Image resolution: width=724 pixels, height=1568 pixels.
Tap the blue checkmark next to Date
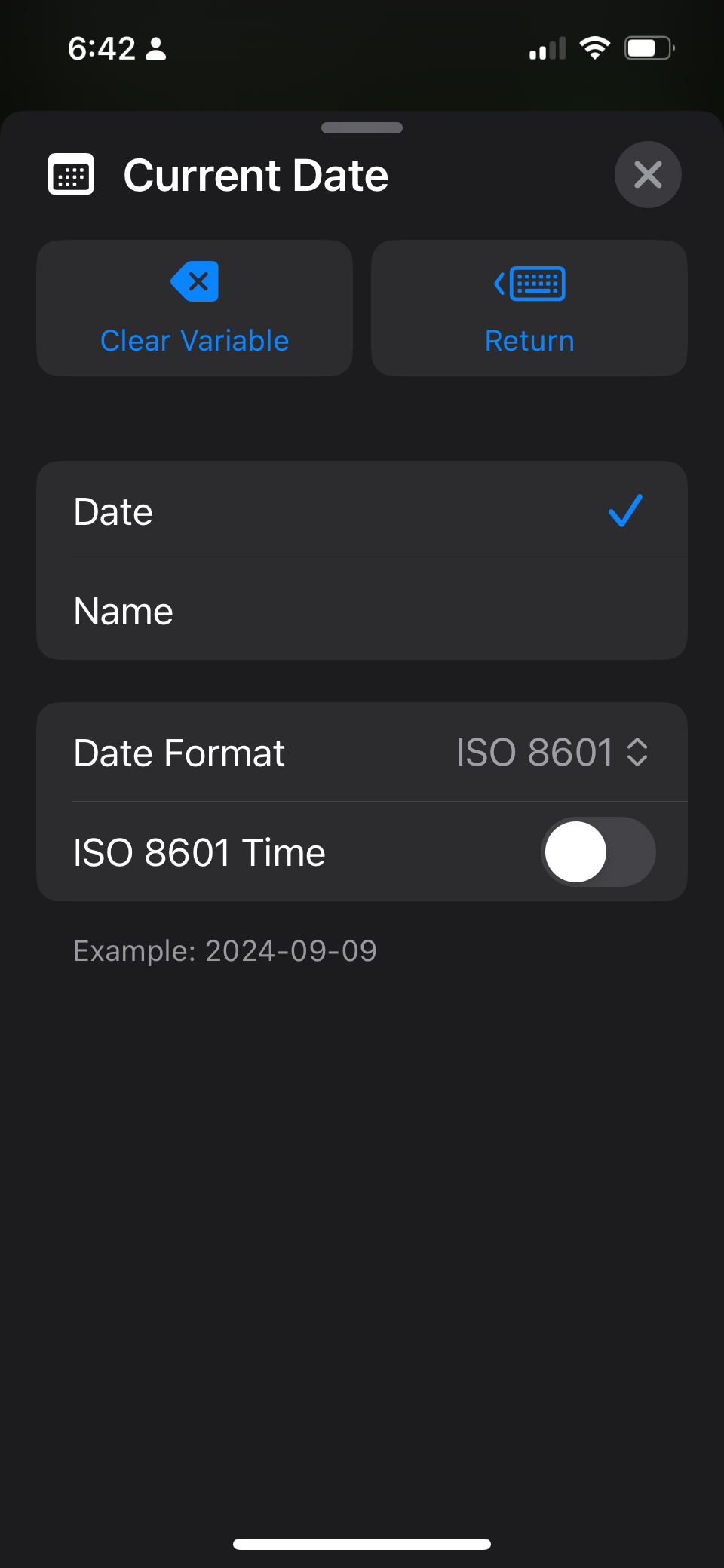[x=625, y=511]
